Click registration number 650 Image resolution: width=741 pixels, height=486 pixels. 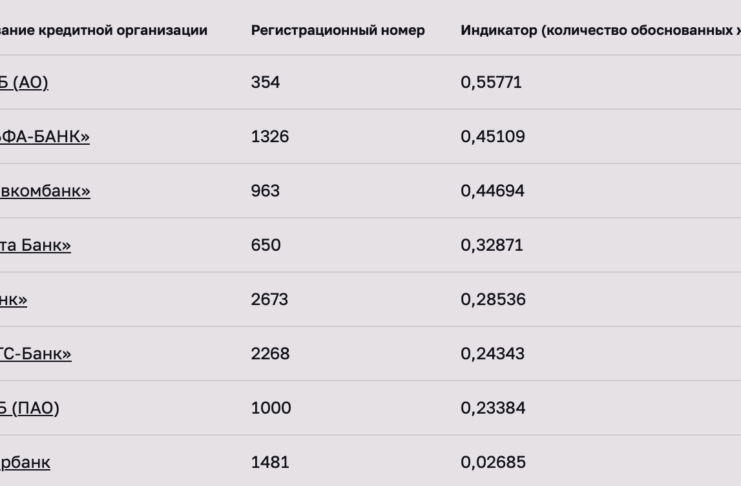coord(266,245)
